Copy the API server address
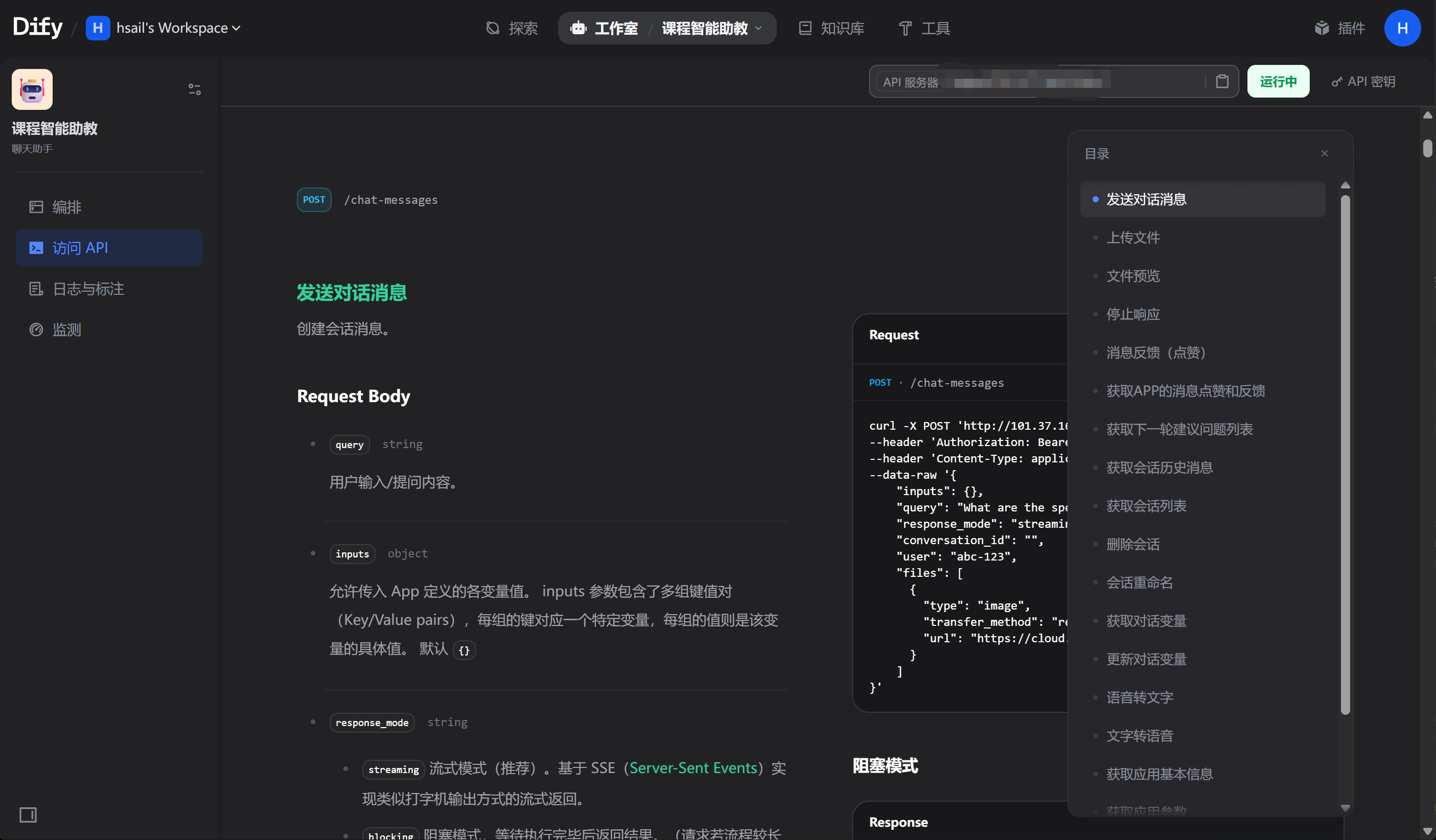 pos(1222,81)
